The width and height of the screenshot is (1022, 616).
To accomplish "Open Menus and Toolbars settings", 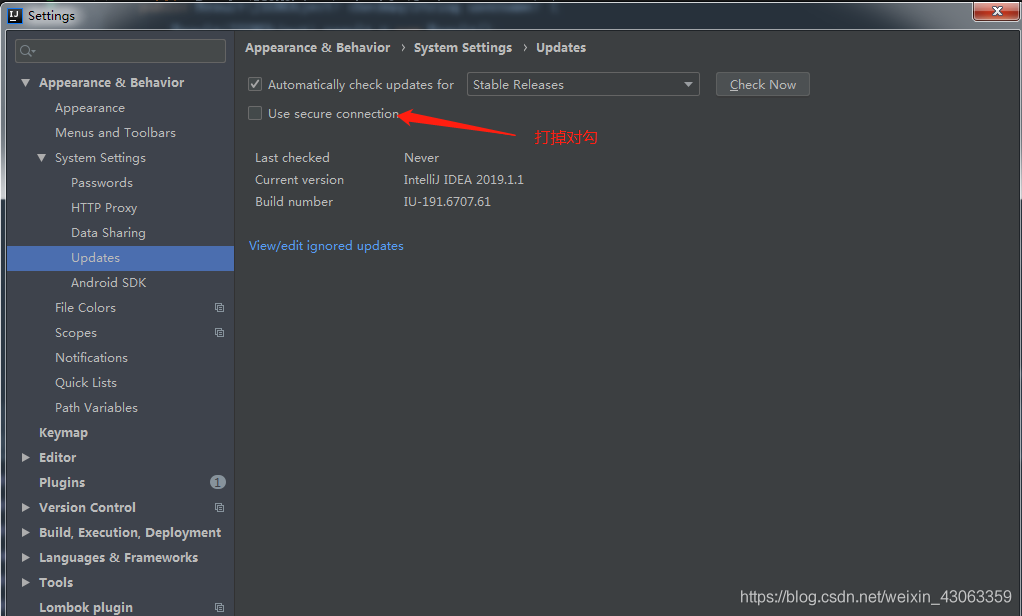I will click(115, 133).
